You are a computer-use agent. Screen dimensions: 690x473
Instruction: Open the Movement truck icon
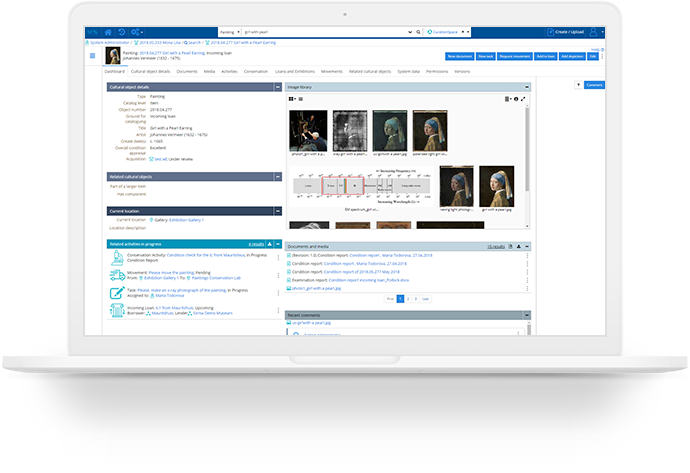pos(117,275)
